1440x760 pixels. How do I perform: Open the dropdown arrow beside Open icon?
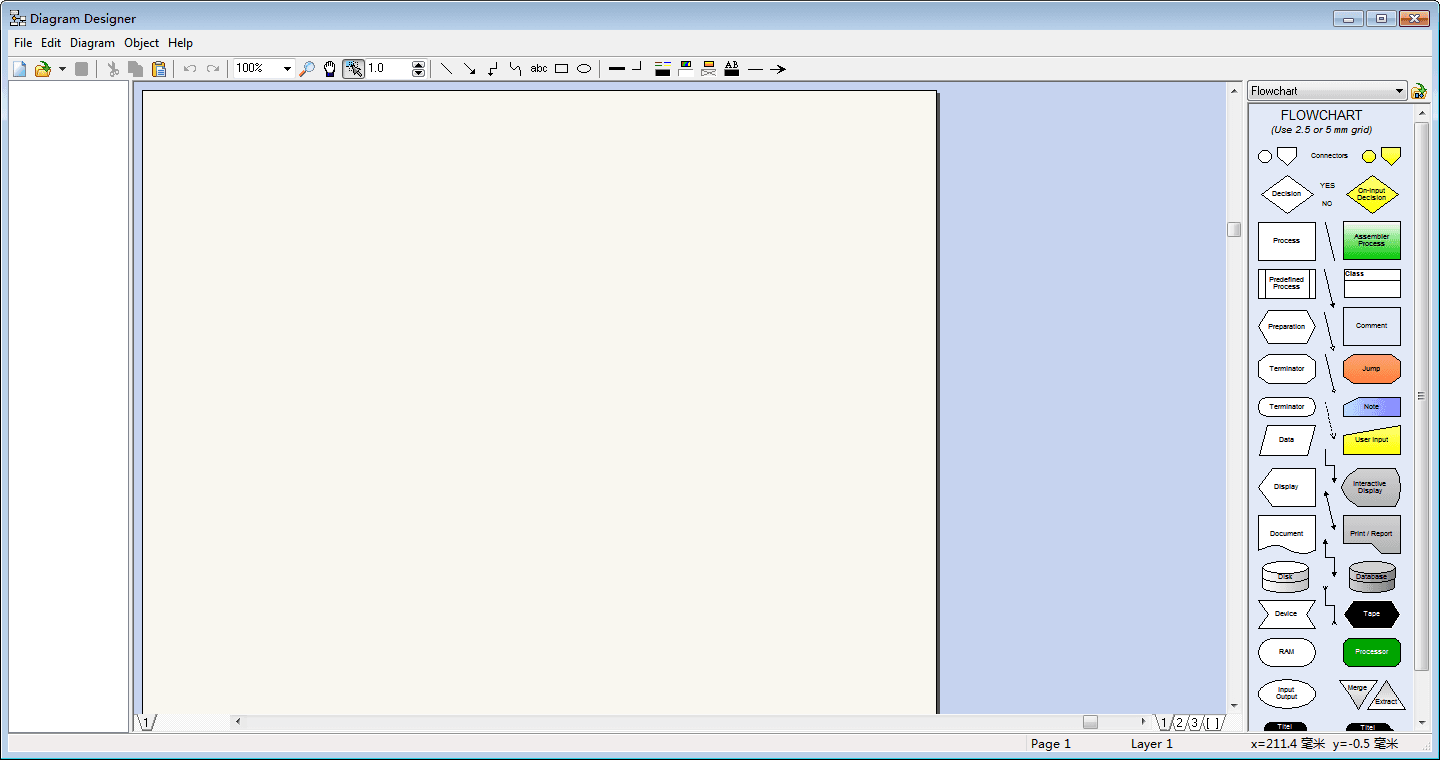click(x=62, y=69)
